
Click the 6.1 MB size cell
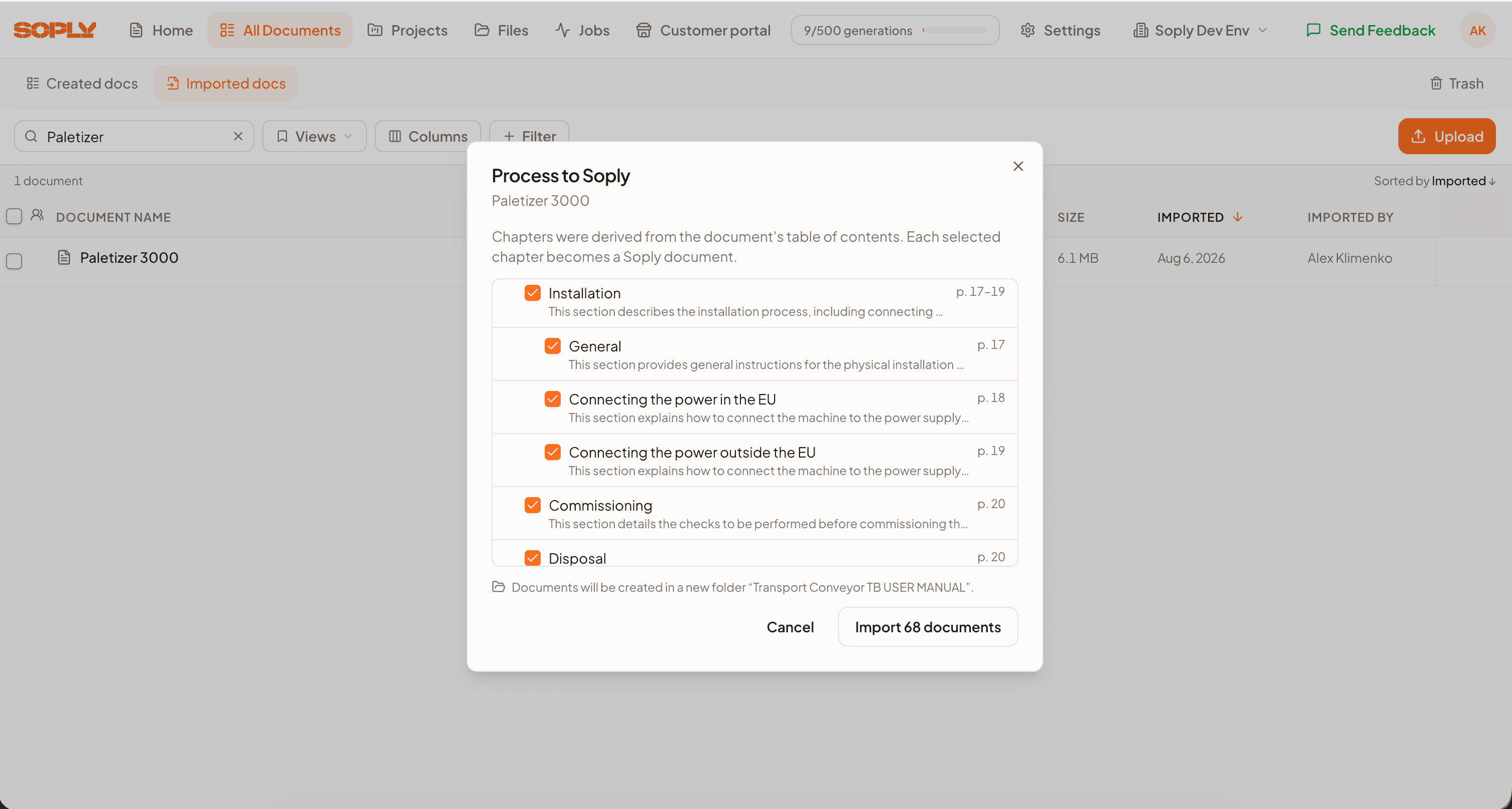(1077, 258)
